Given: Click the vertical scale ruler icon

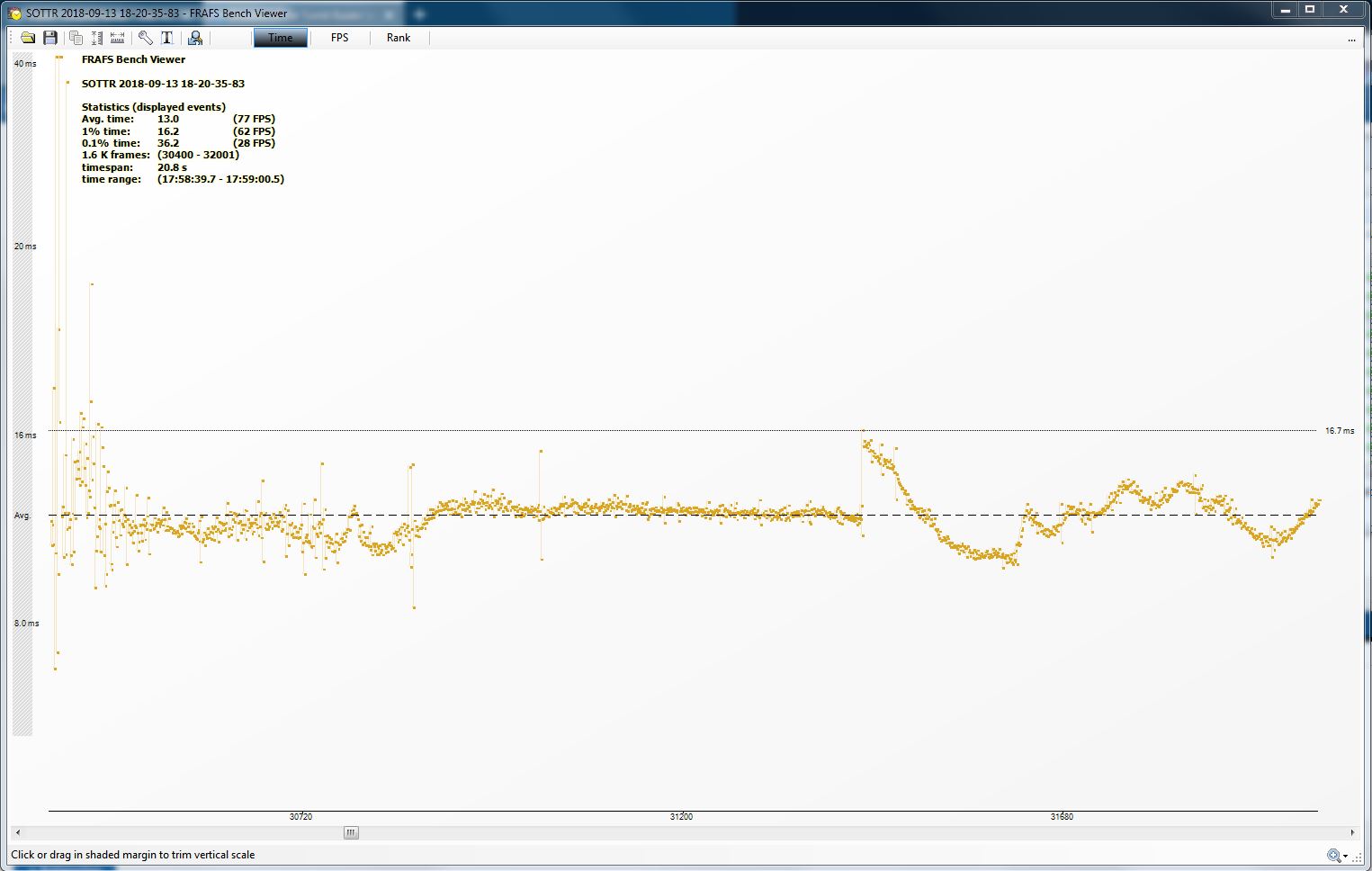Looking at the screenshot, I should 96,38.
